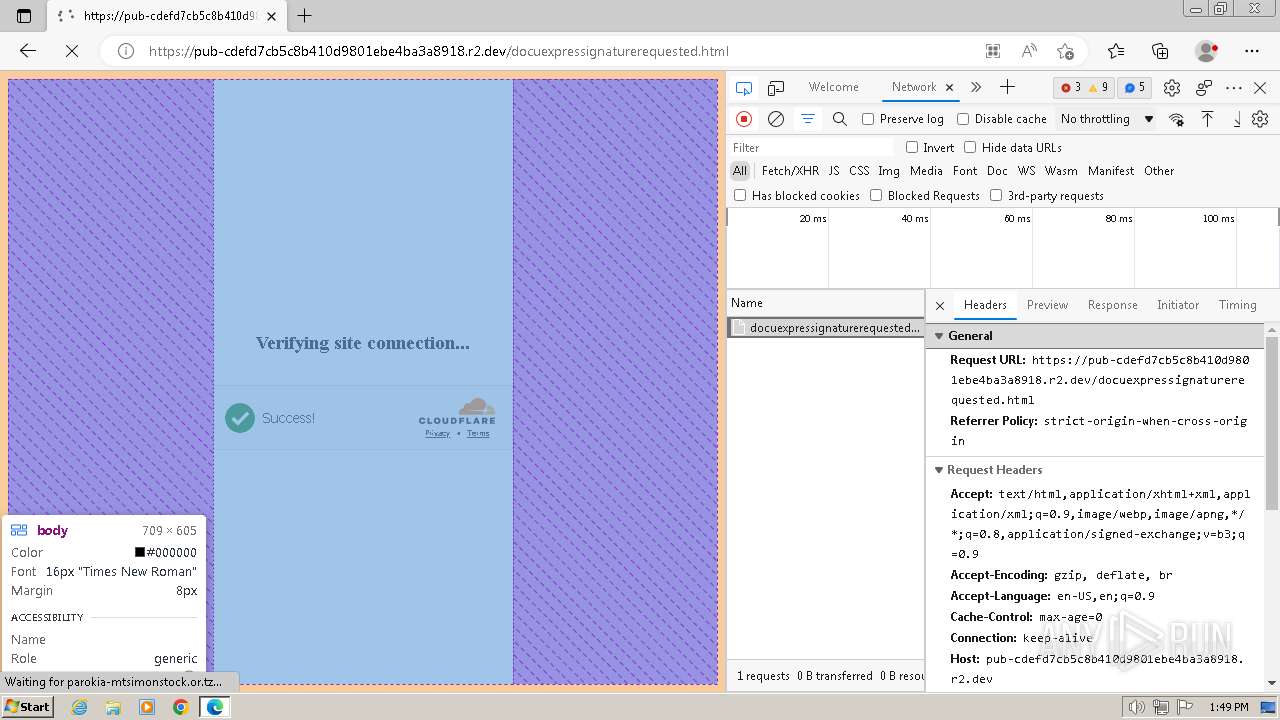
Task: Filter requests by Img type
Action: [888, 171]
